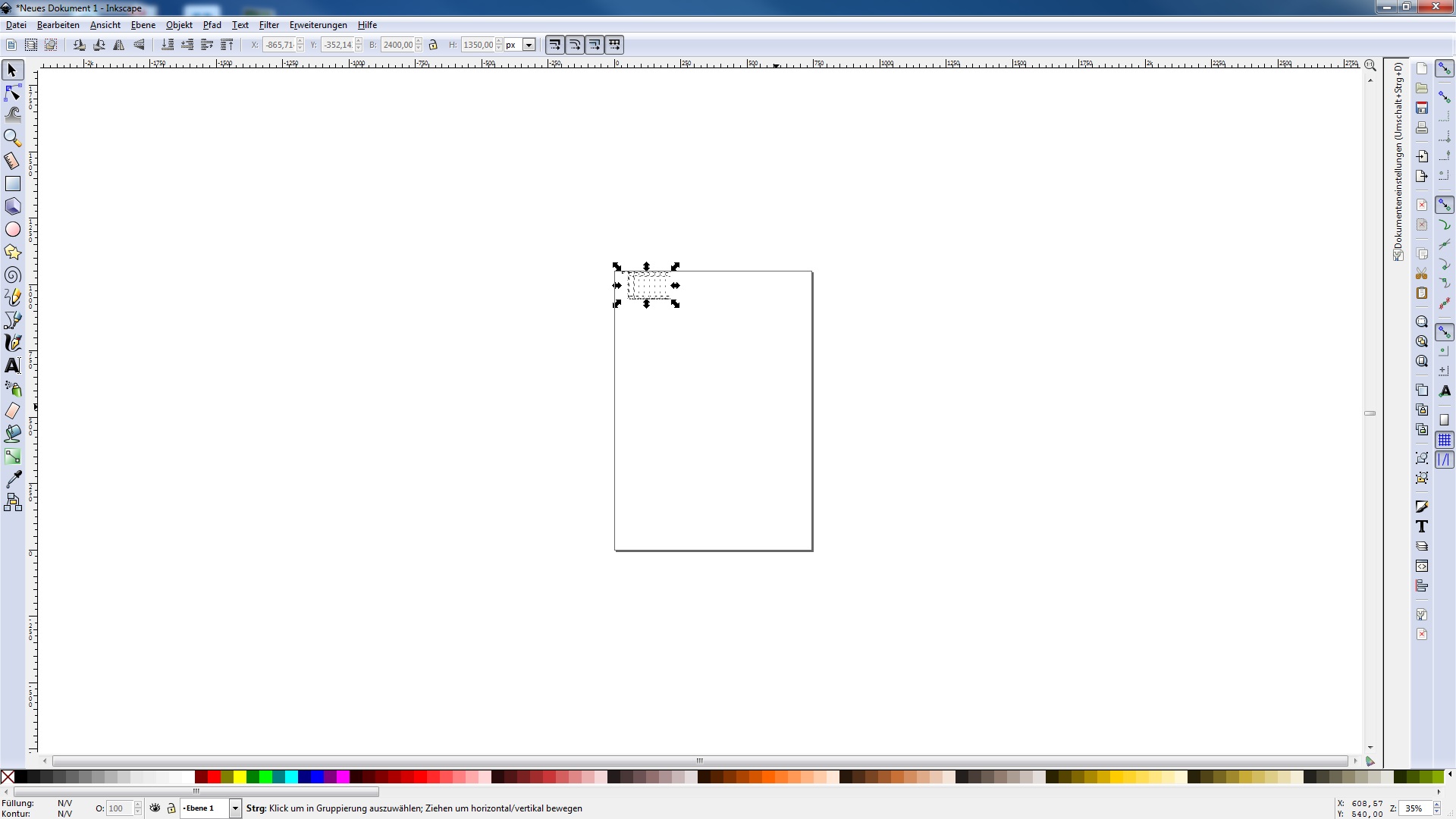The height and width of the screenshot is (819, 1456).
Task: Toggle layer visibility eye icon
Action: click(x=155, y=808)
